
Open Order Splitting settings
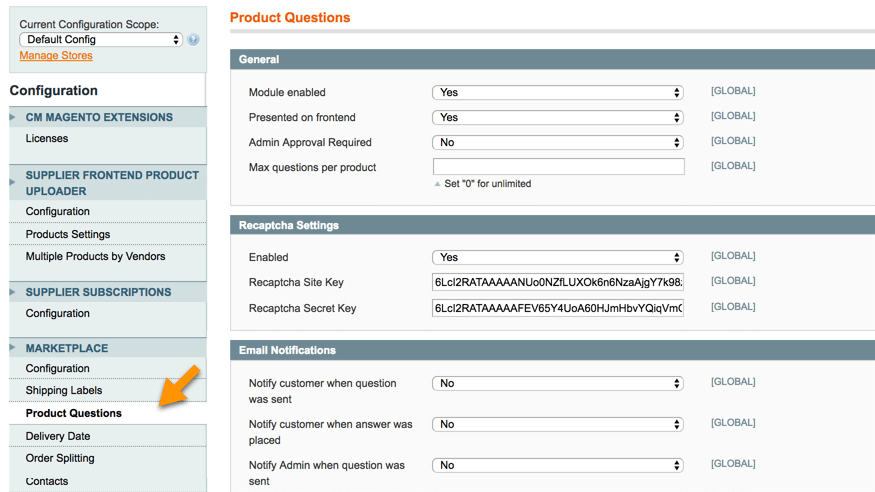(x=60, y=458)
